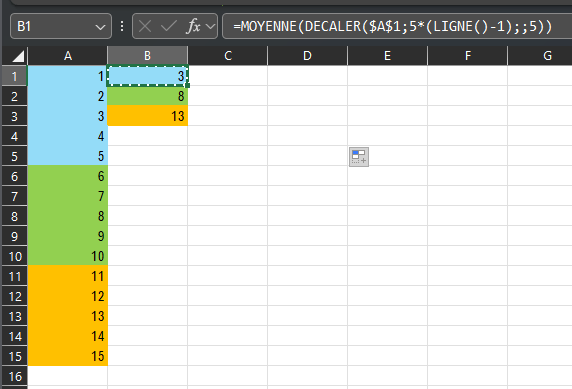
Task: Select row 14 header
Action: 14,336
